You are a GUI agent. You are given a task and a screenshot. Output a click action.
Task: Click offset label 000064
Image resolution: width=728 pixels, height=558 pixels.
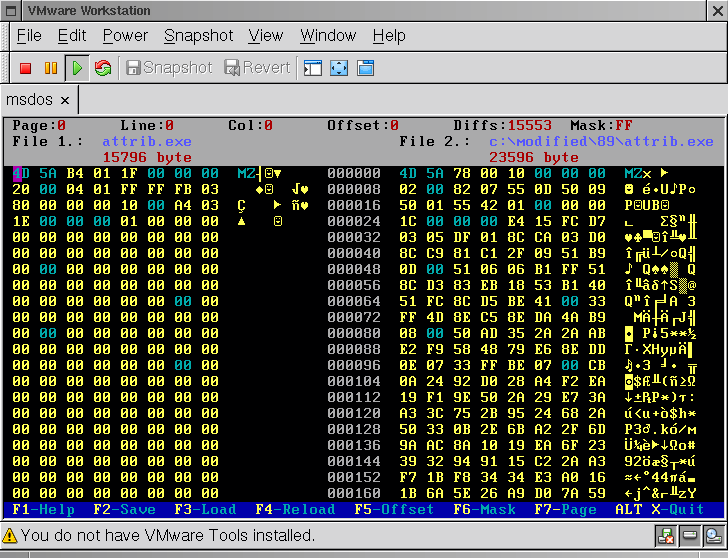[354, 301]
